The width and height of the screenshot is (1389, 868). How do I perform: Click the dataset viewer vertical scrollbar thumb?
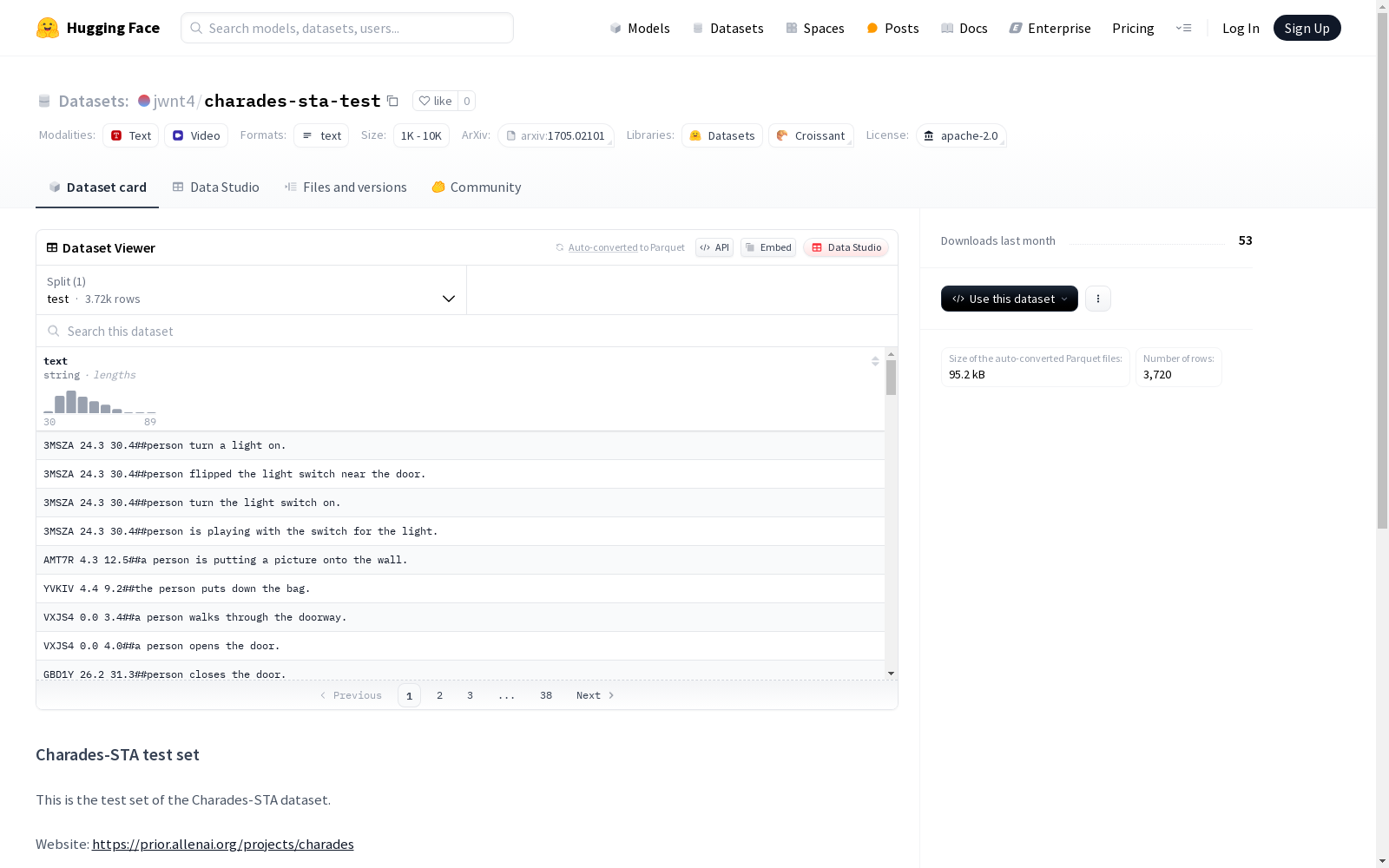(891, 378)
